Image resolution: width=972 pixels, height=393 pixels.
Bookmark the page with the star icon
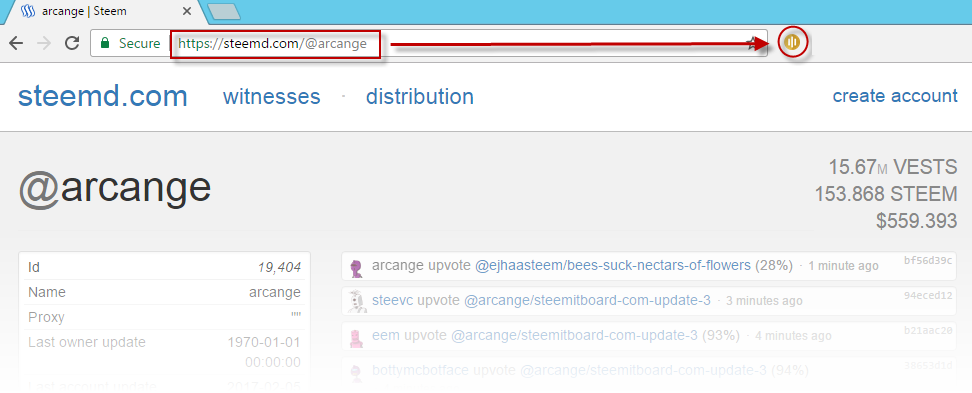click(754, 43)
